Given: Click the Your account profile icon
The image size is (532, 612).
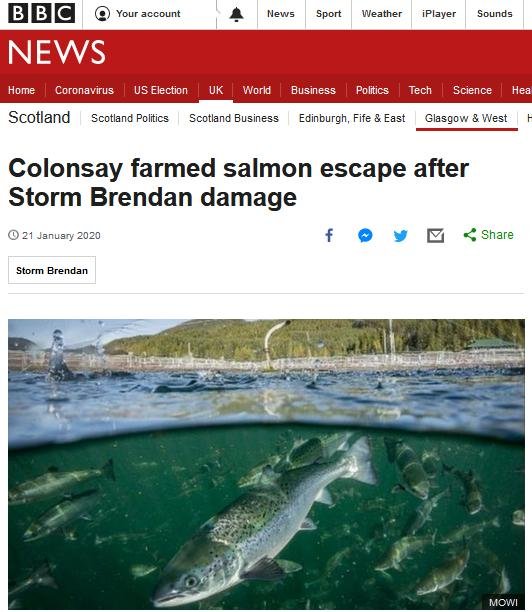Looking at the screenshot, I should [x=102, y=14].
